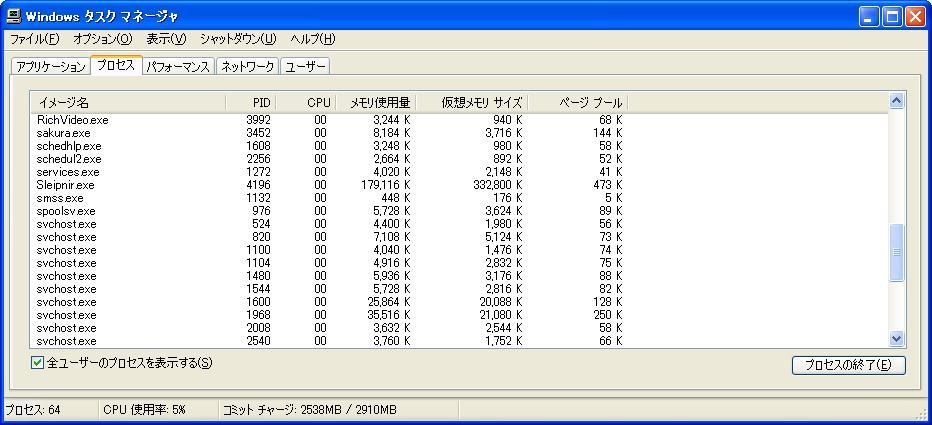Open the 表示(V) menu

166,39
